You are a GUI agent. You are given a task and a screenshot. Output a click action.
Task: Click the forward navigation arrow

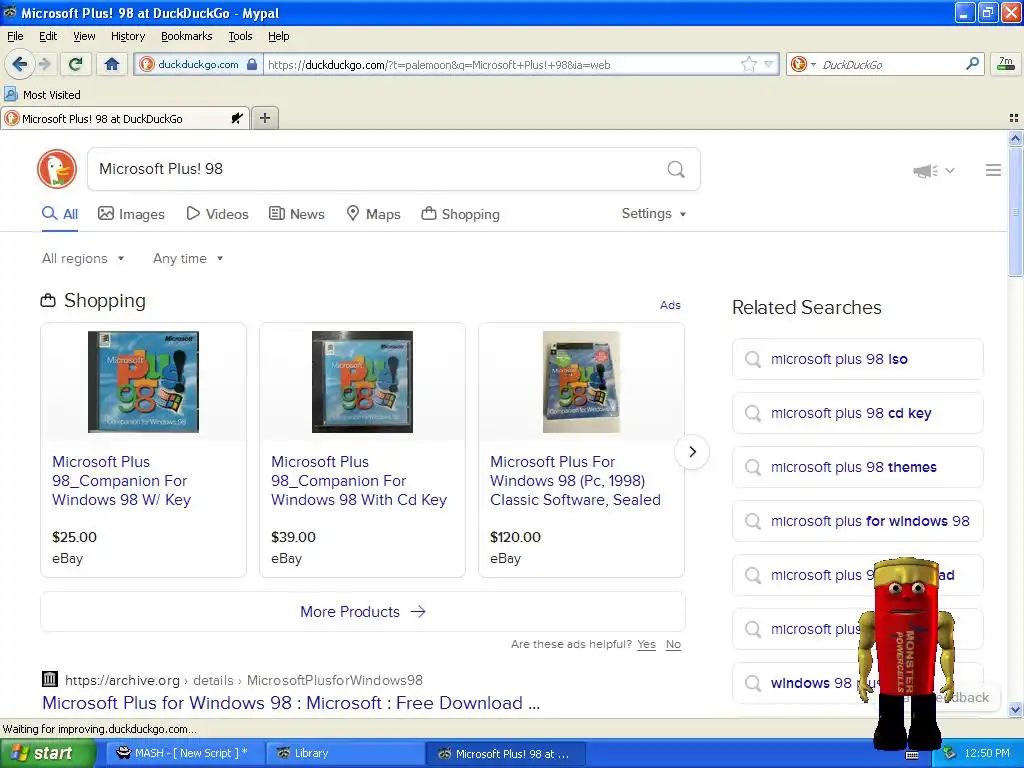(x=44, y=64)
